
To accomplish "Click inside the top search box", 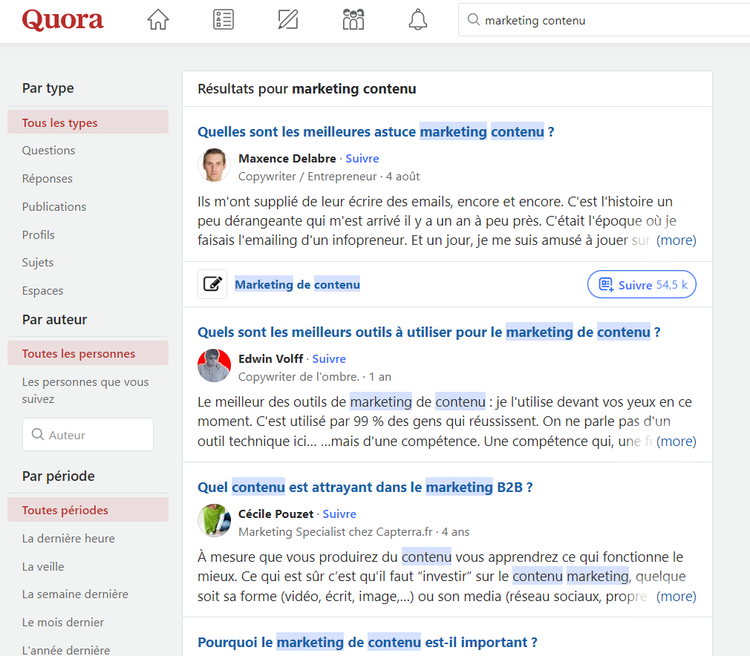I will click(604, 20).
